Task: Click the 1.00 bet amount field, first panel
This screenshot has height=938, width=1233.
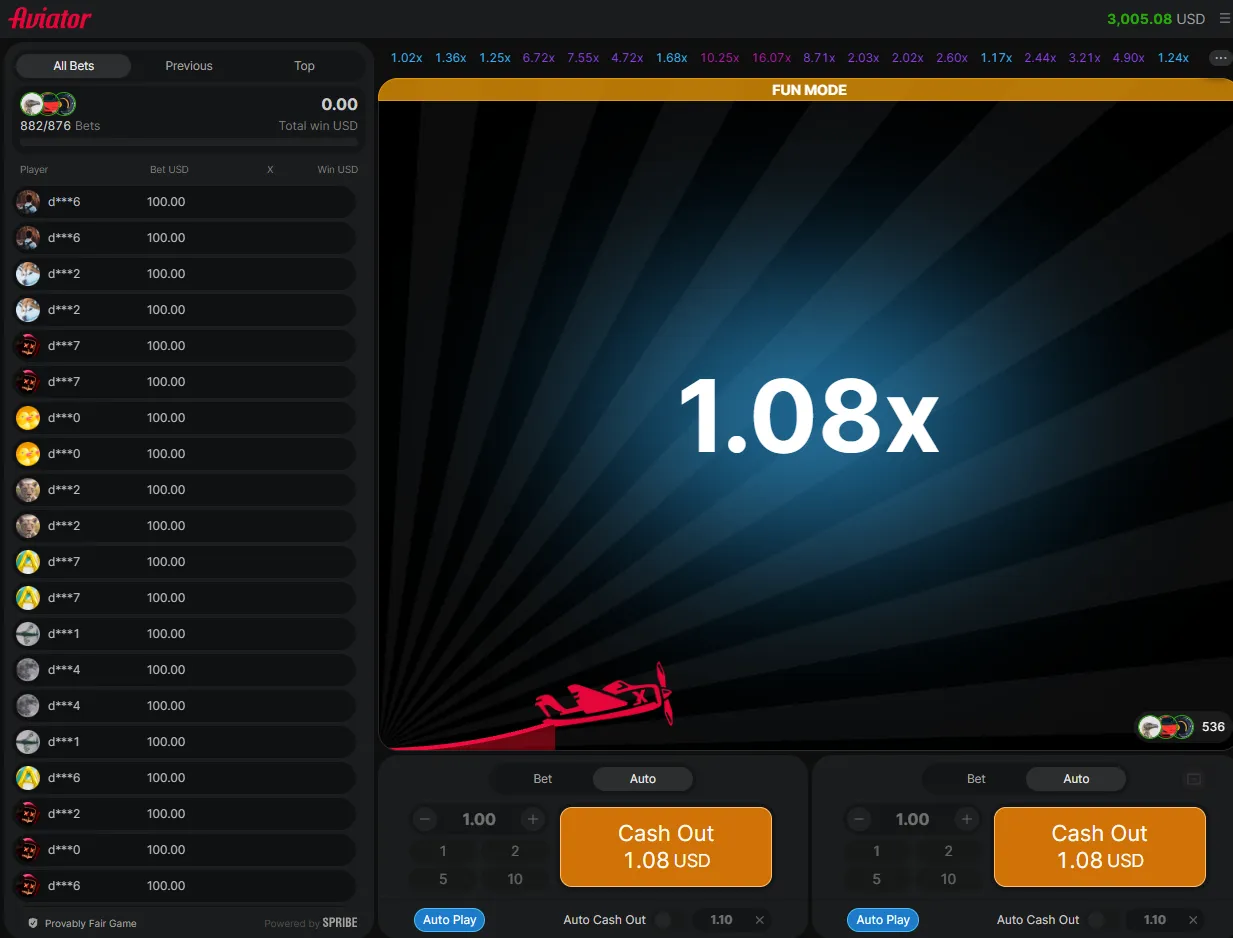Action: coord(479,819)
